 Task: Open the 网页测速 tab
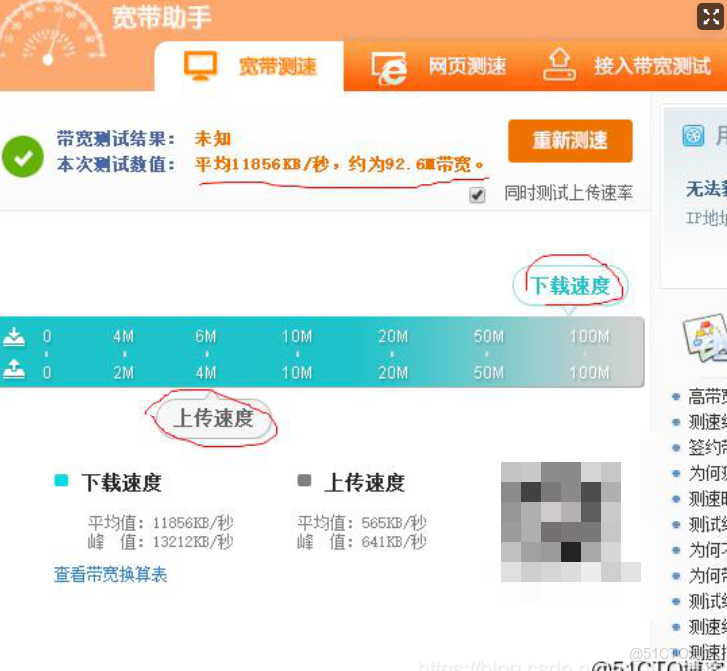point(438,66)
